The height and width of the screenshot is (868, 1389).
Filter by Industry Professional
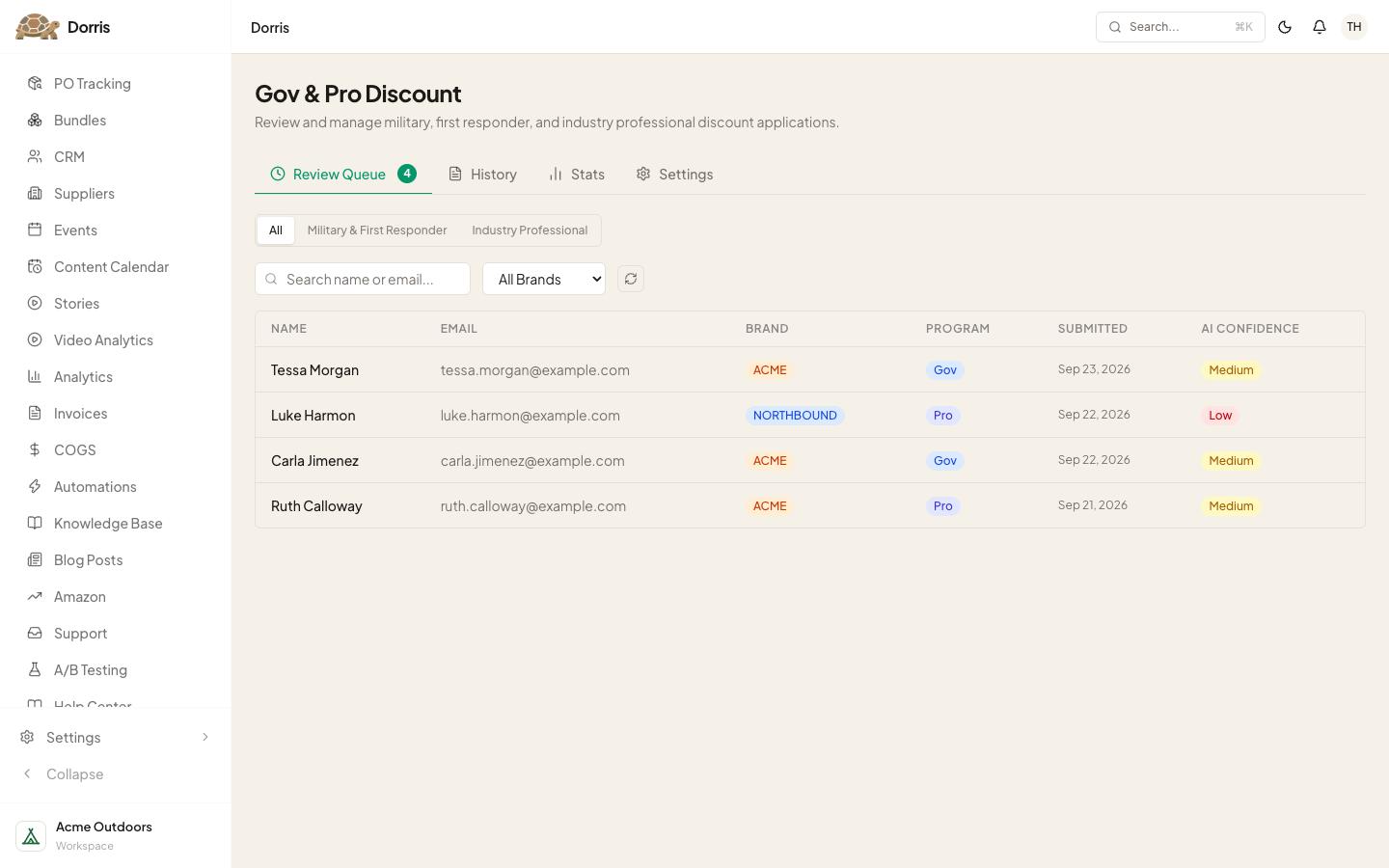530,231
